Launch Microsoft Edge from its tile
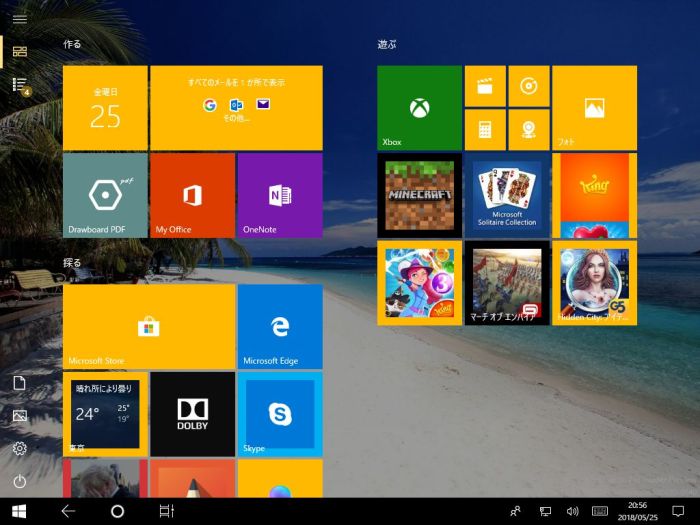 click(280, 327)
